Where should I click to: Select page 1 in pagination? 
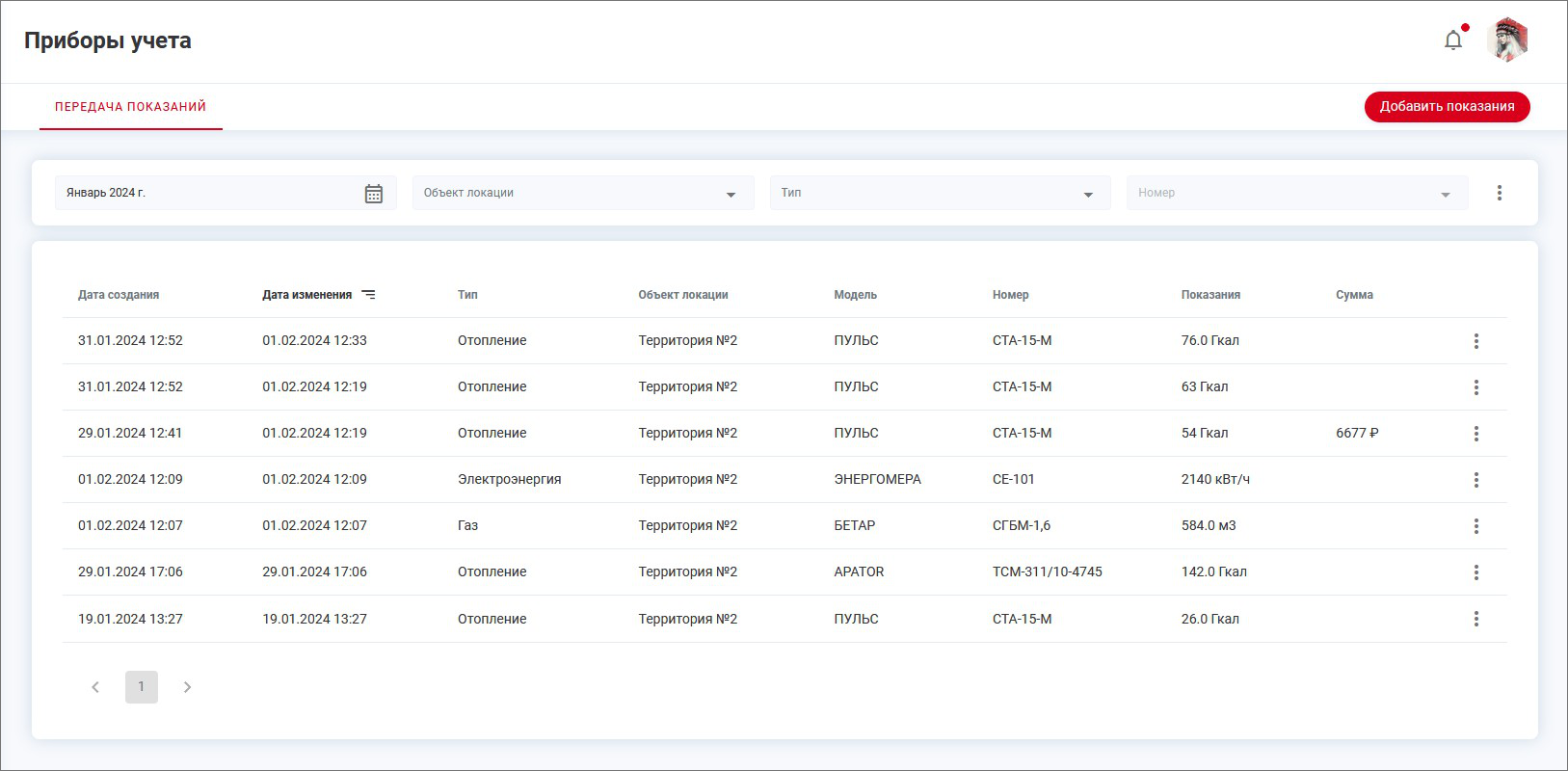[142, 687]
